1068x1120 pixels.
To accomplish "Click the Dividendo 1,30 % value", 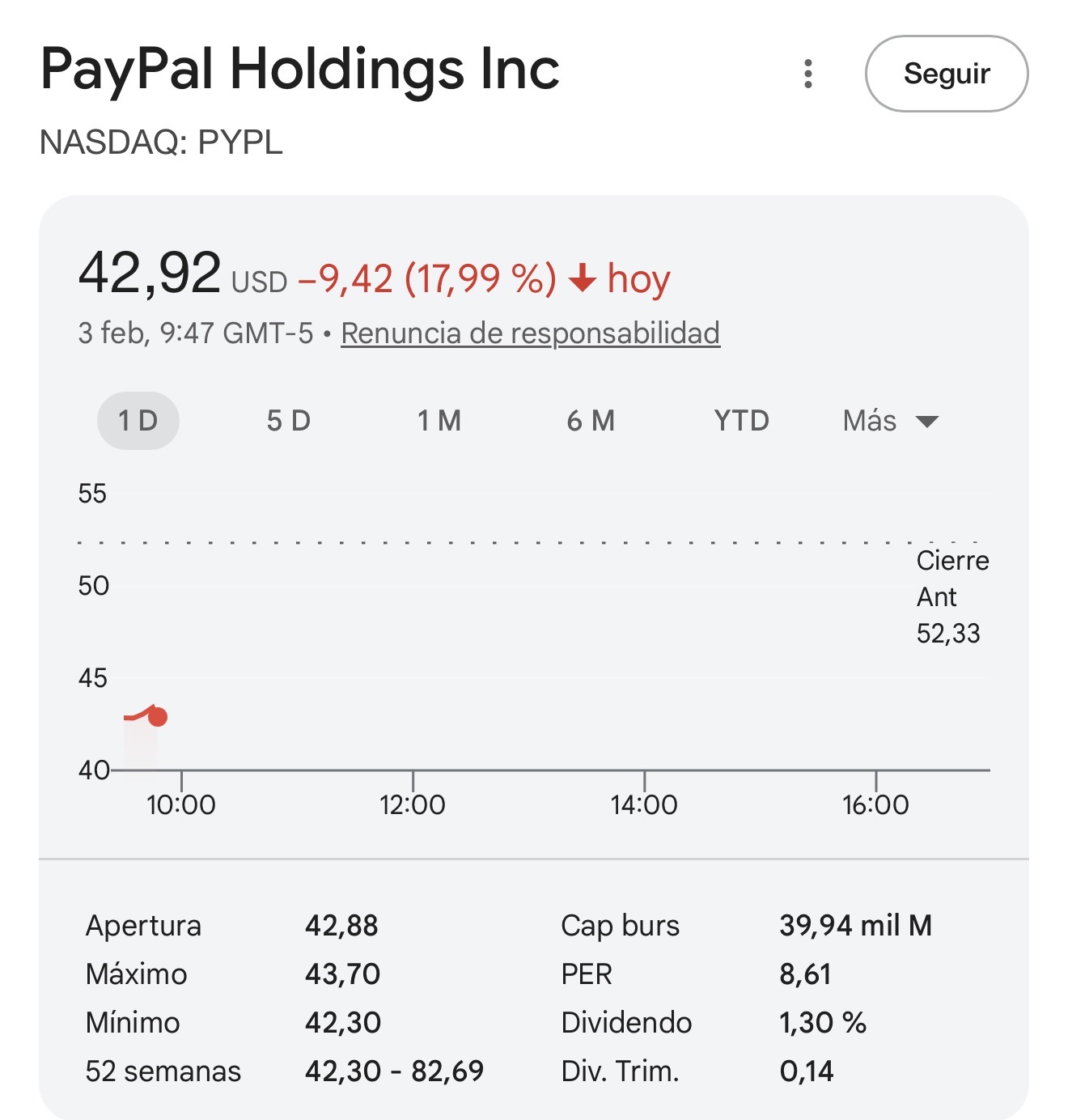I will [x=822, y=1022].
